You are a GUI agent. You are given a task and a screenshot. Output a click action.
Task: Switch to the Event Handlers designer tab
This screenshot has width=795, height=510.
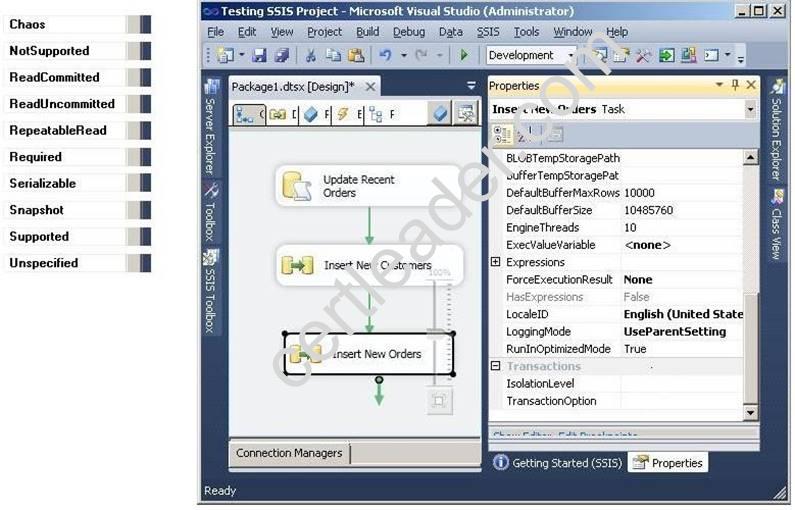point(349,115)
